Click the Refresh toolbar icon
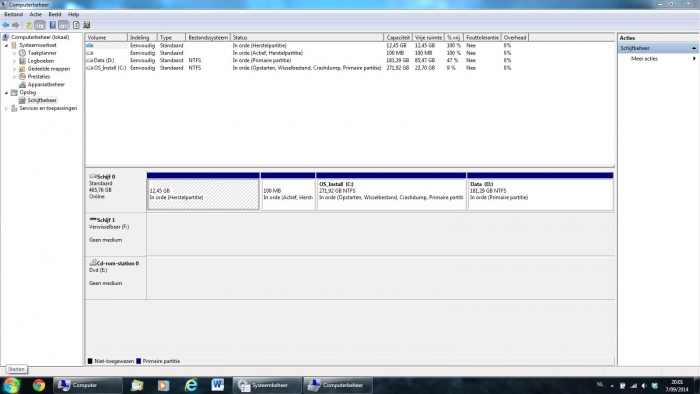 [76, 25]
